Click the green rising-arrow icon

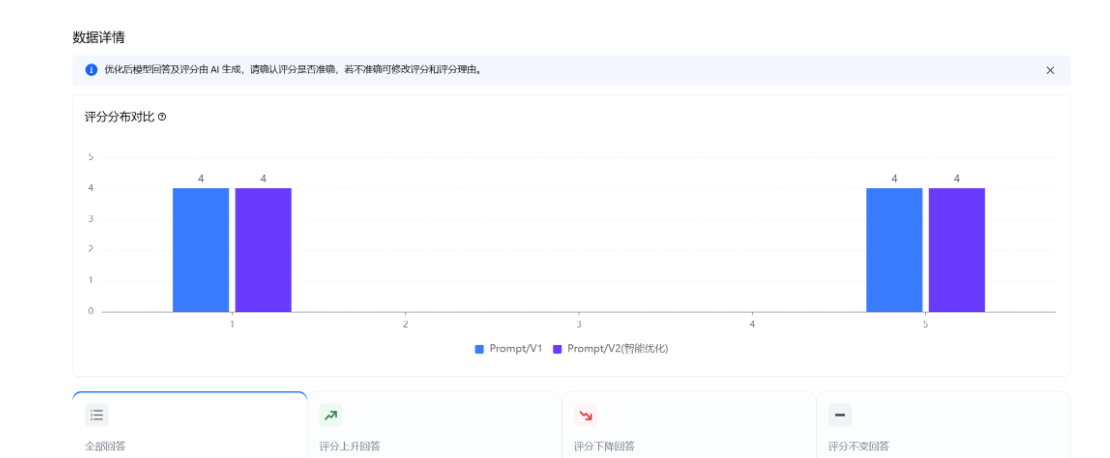[331, 415]
